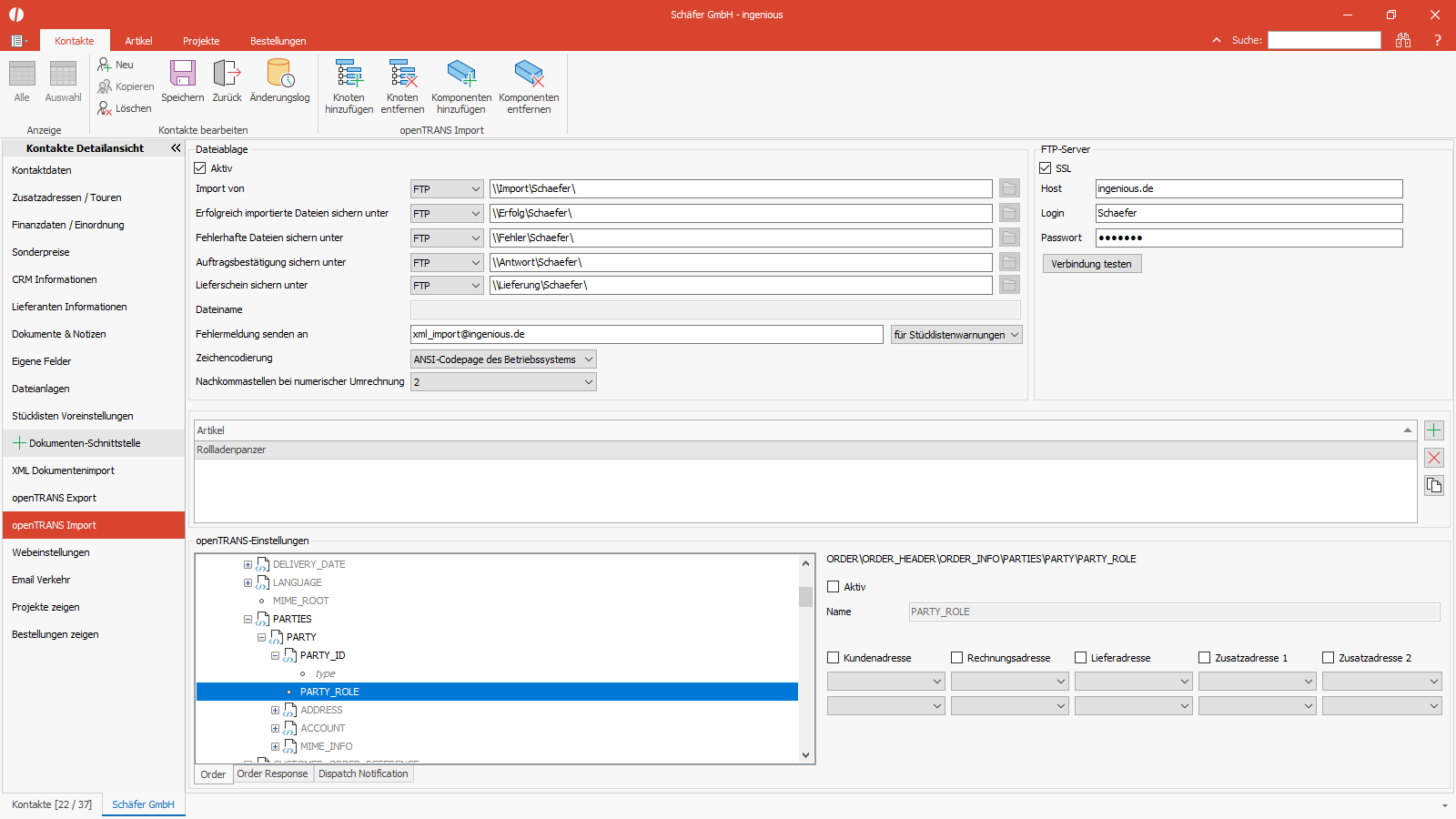The image size is (1456, 819).
Task: Click the Suche search field
Action: point(1324,40)
